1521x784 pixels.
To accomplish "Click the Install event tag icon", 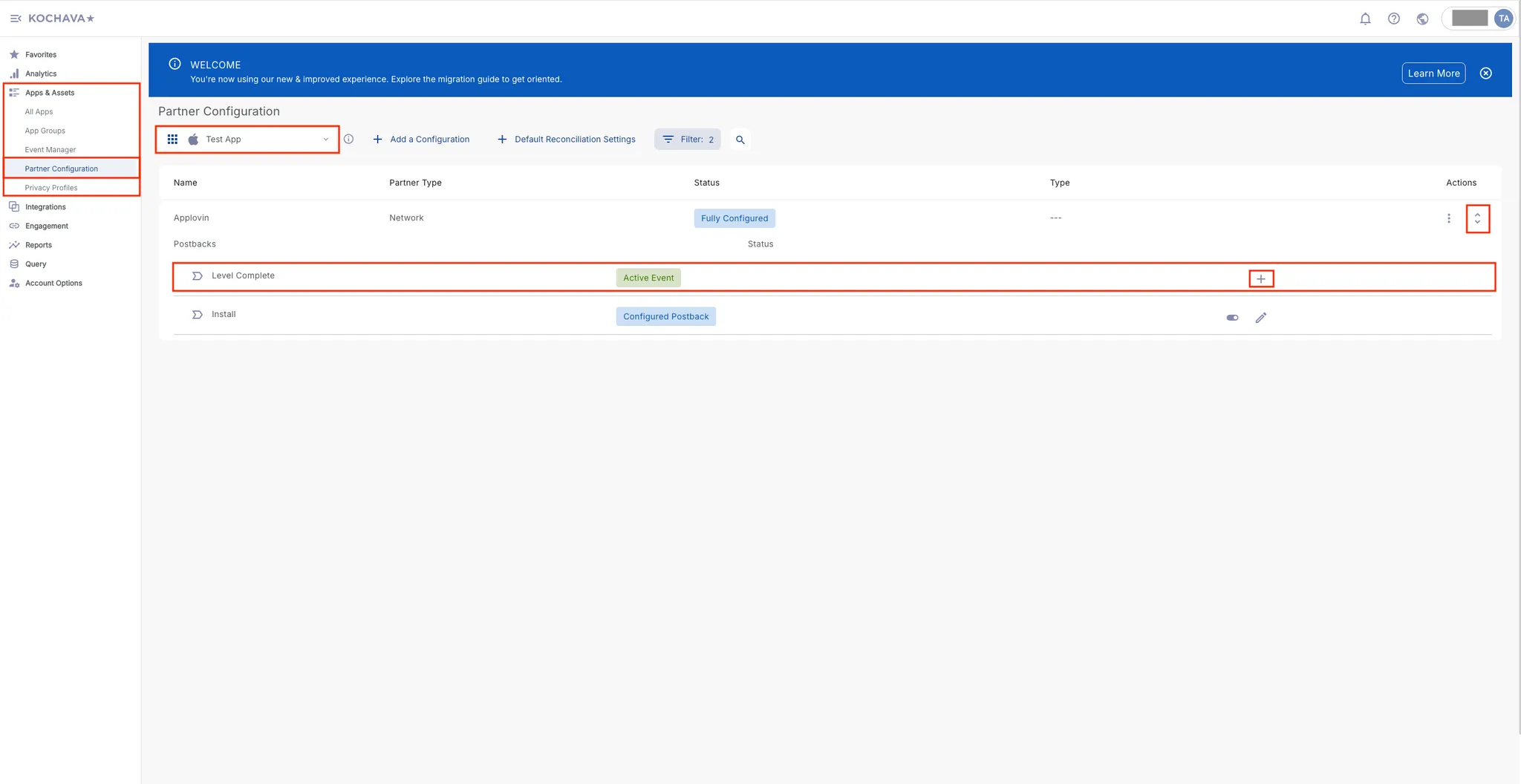I will click(x=197, y=315).
